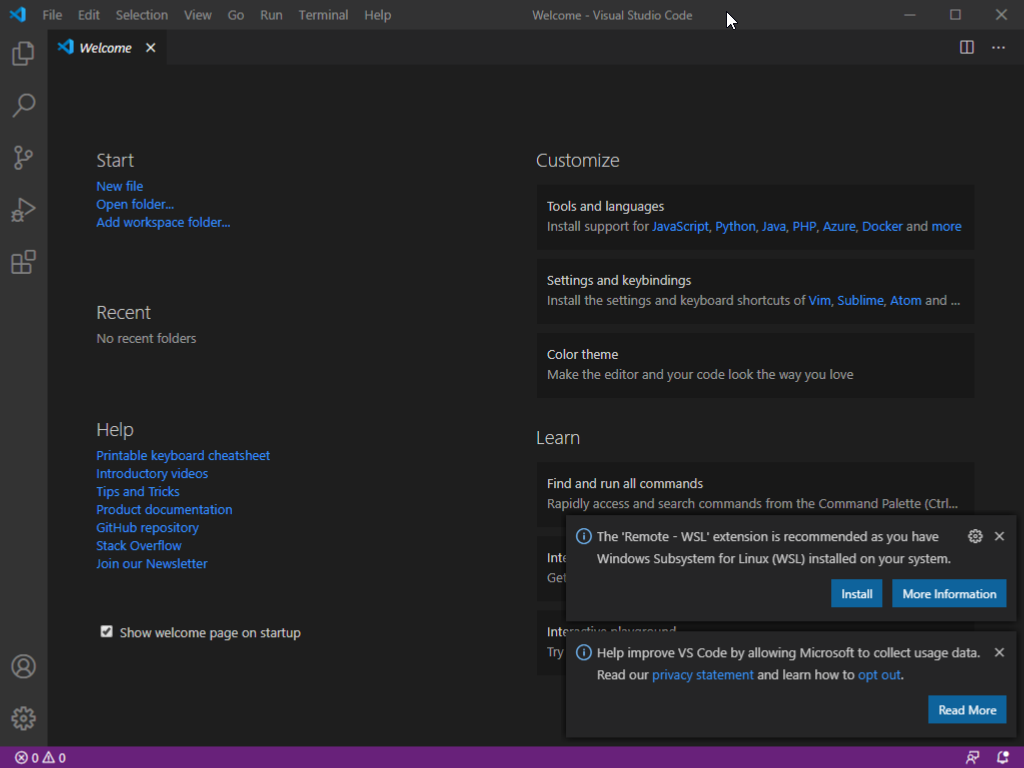The width and height of the screenshot is (1024, 768).
Task: Open the editor More Actions ellipsis menu
Action: [998, 47]
